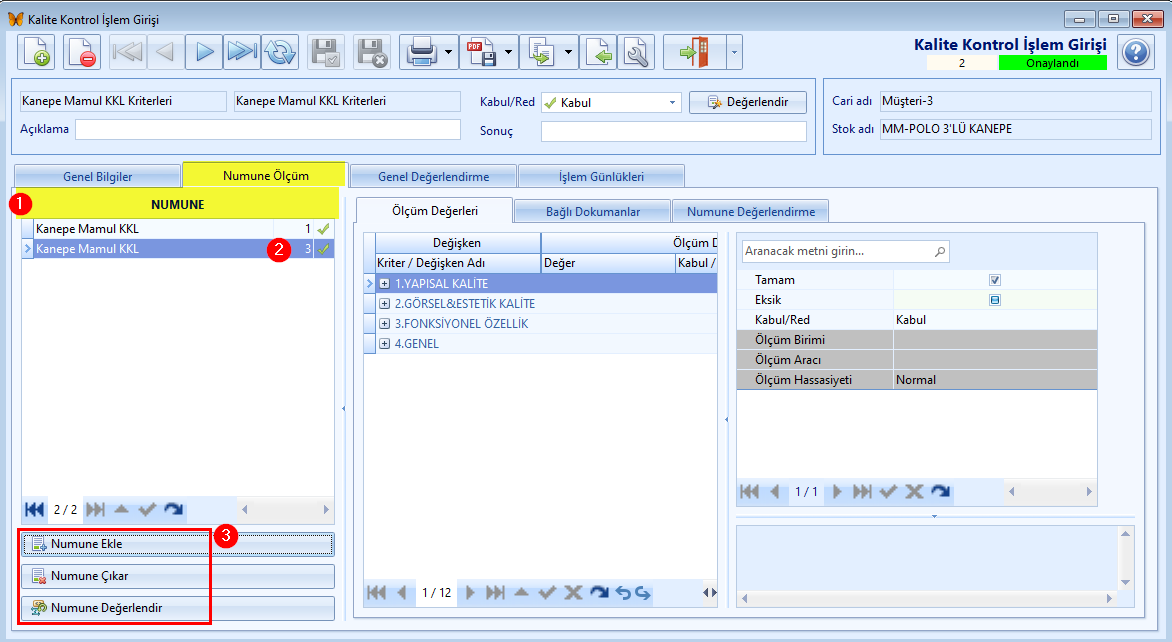Image resolution: width=1172 pixels, height=642 pixels.
Task: Click the refresh arrow in NUMUNE list navigator
Action: tap(173, 510)
